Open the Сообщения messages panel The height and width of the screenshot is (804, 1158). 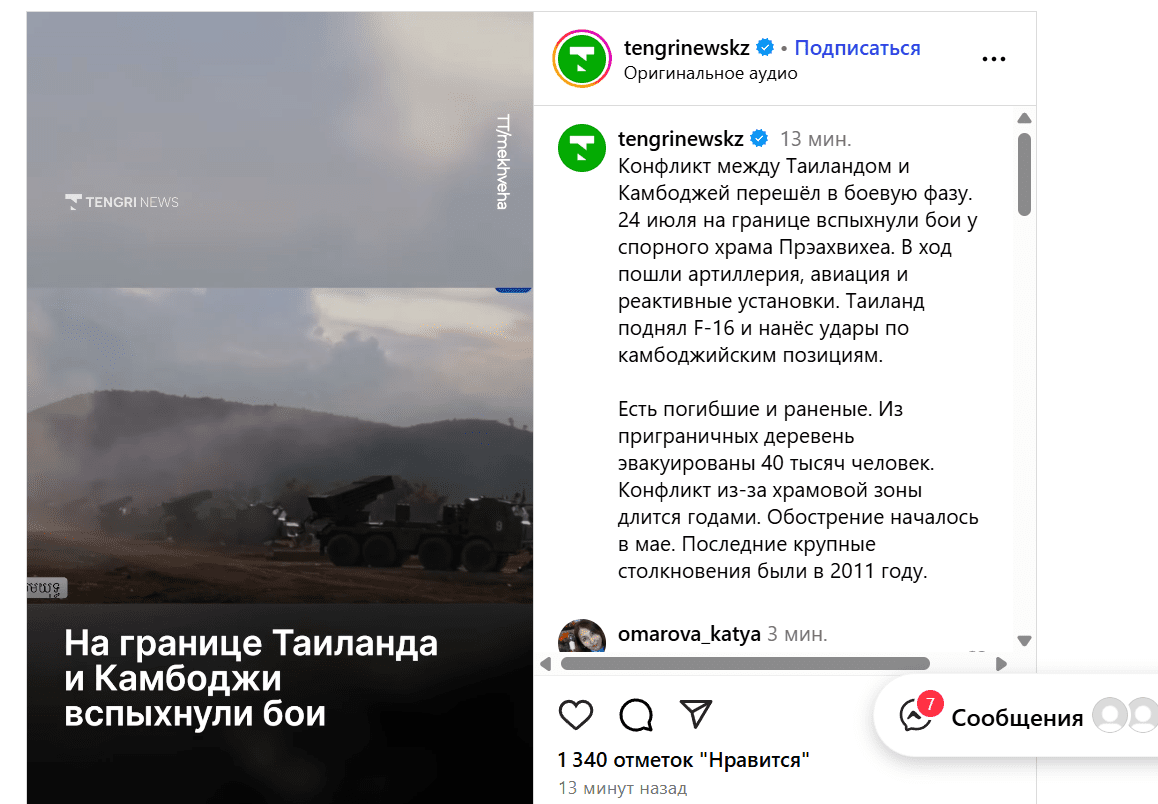1017,718
